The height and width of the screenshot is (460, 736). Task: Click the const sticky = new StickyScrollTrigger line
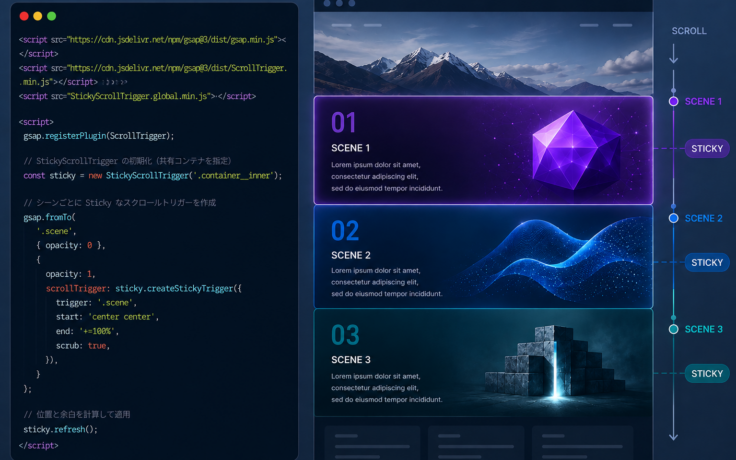click(153, 176)
